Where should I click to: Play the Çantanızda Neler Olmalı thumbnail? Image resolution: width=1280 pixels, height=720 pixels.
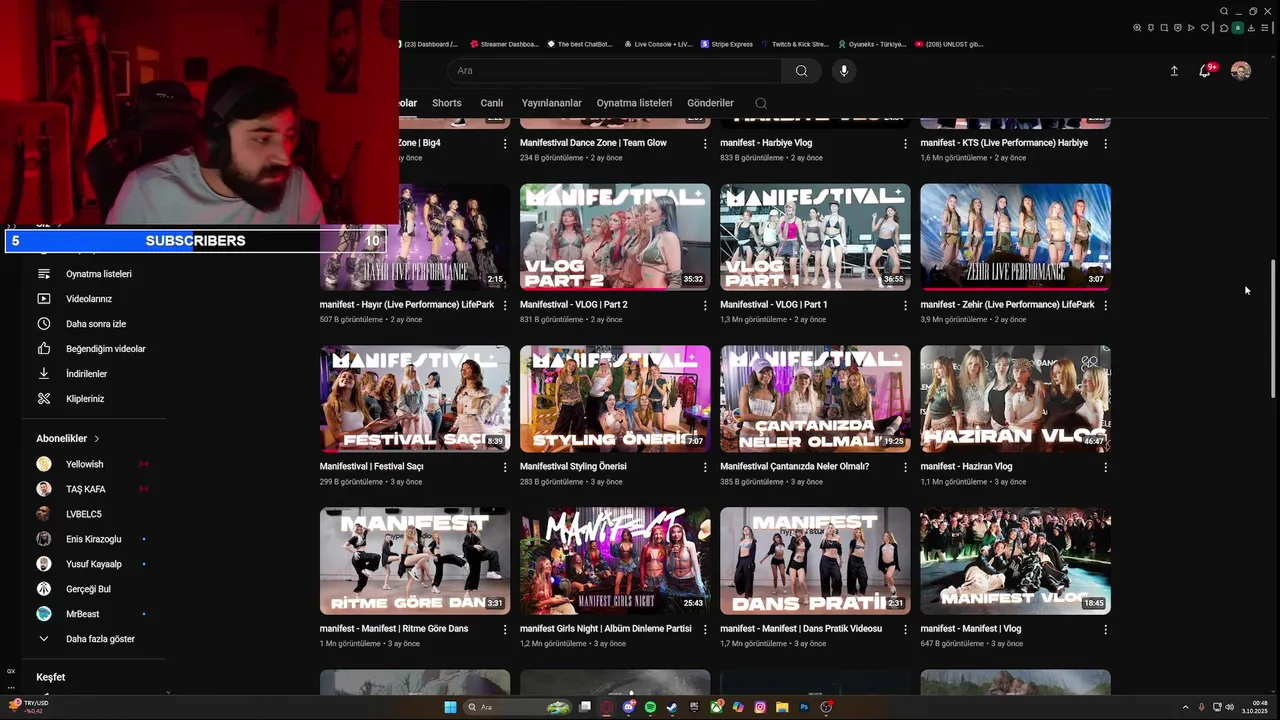tap(815, 399)
